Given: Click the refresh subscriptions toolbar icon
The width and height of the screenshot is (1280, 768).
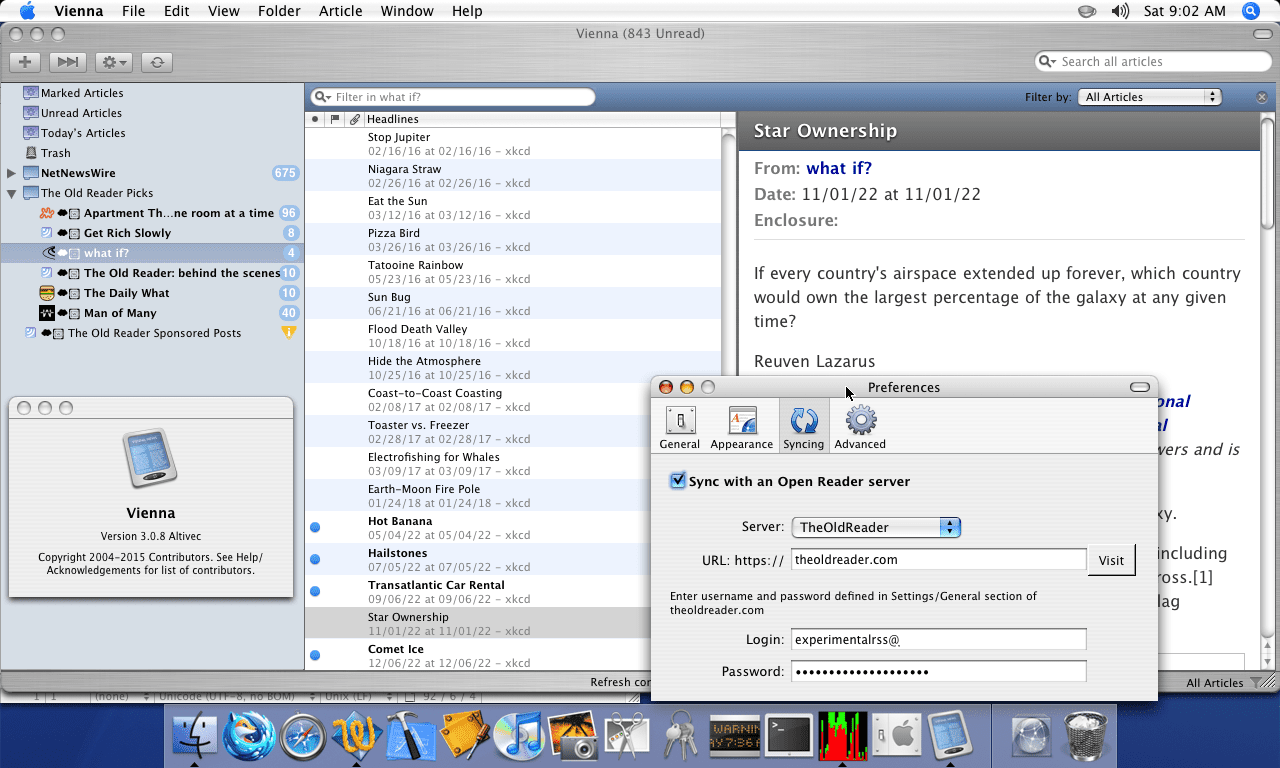Looking at the screenshot, I should [x=156, y=62].
